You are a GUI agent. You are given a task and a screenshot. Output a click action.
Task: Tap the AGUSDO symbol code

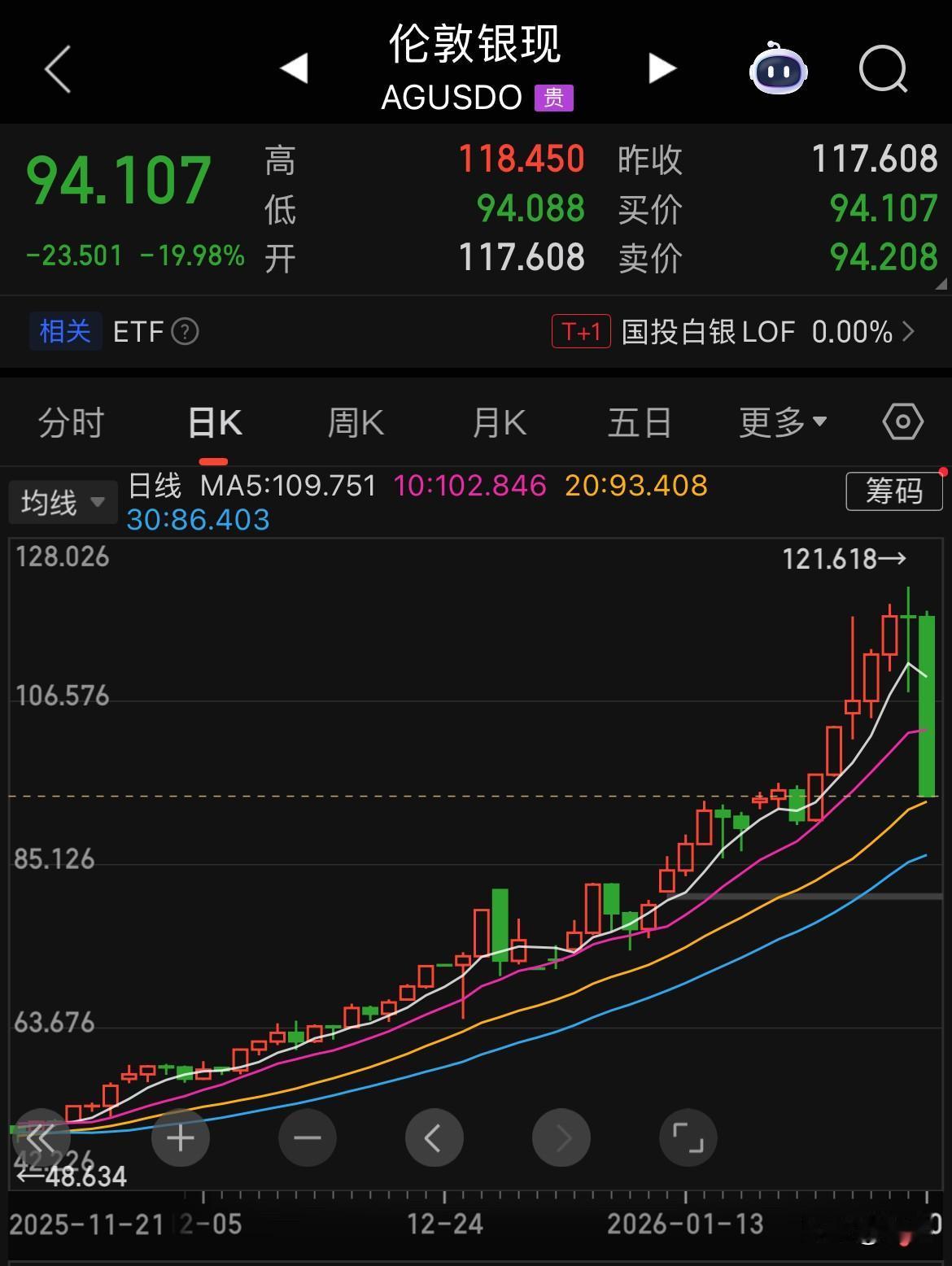tap(452, 98)
